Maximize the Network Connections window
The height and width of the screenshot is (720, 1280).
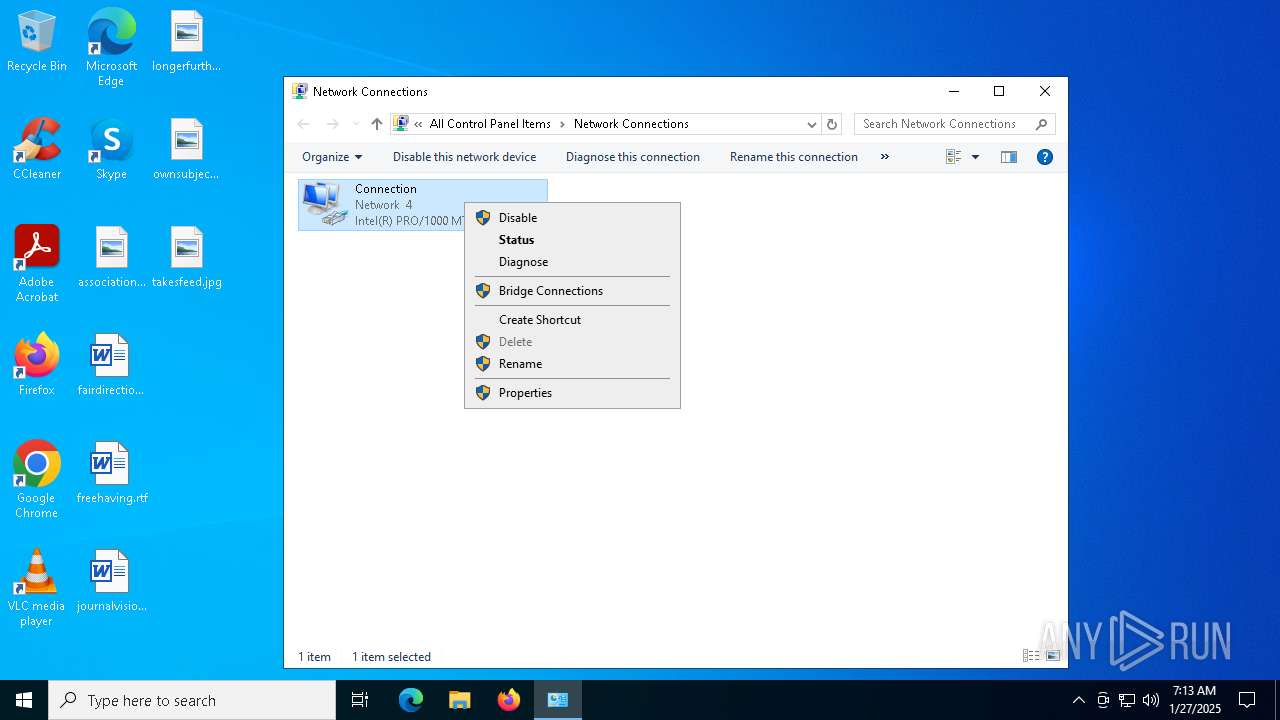click(x=999, y=91)
